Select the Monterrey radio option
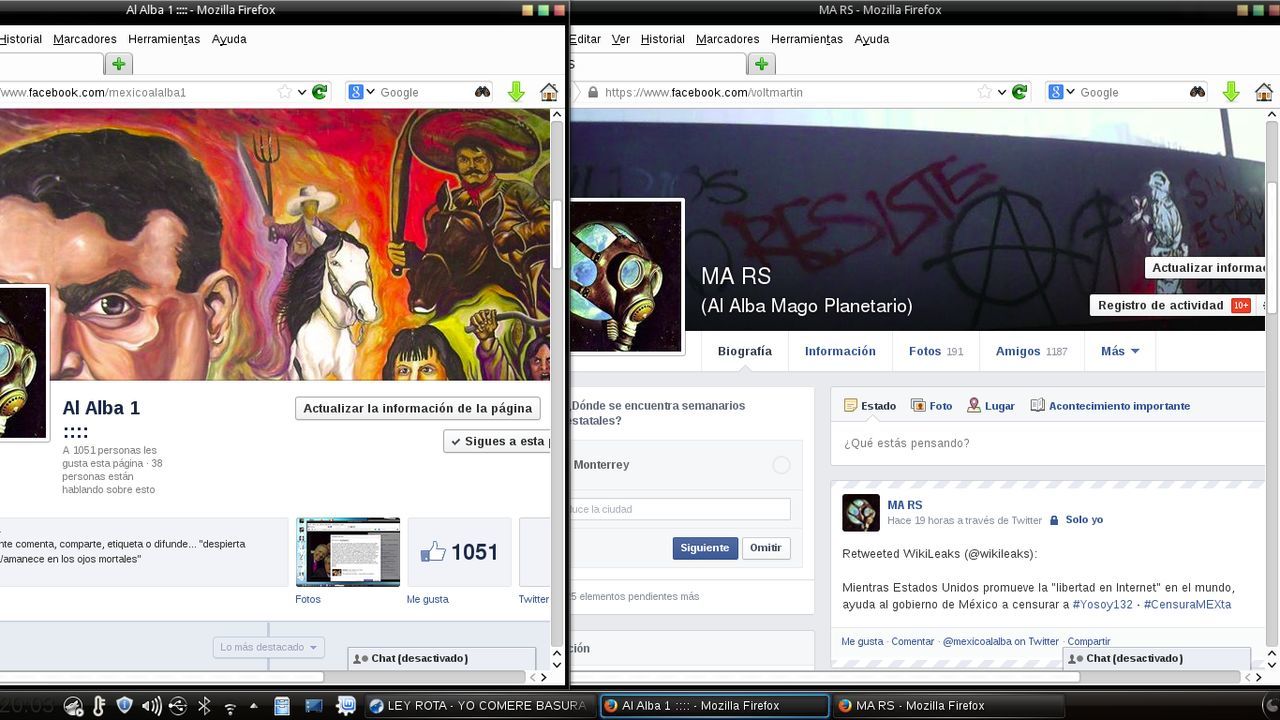 (781, 465)
